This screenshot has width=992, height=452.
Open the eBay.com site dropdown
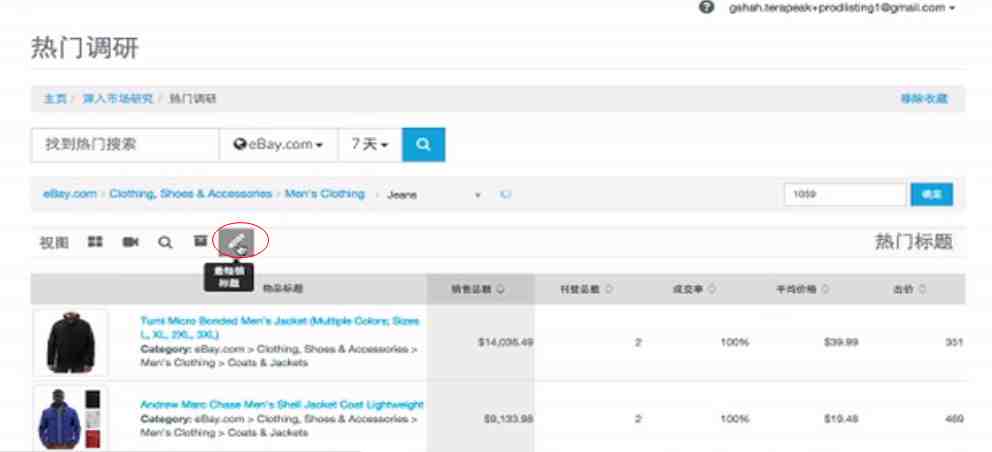click(278, 144)
